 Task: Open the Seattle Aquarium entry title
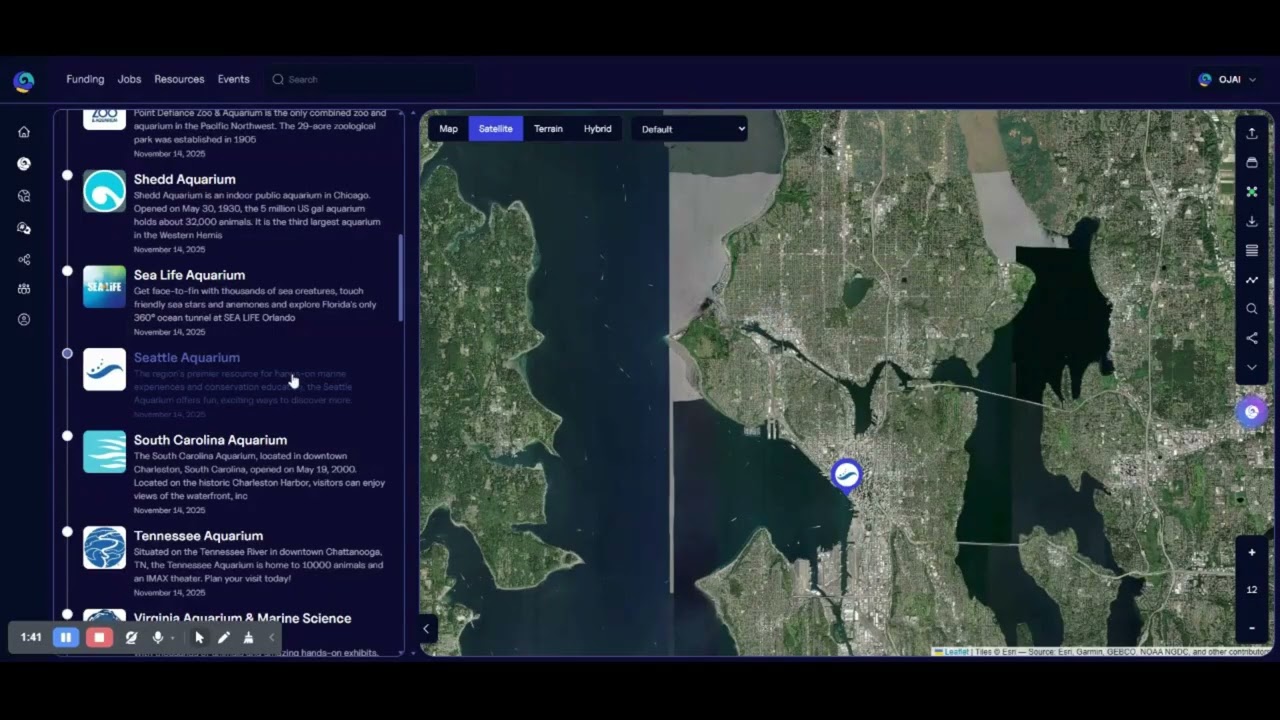[x=187, y=357]
